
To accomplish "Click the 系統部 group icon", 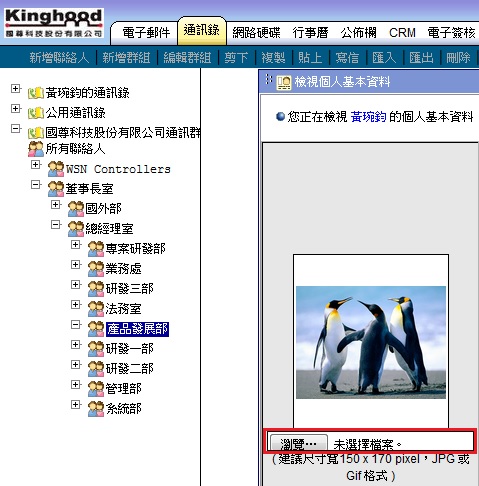I will tap(96, 409).
